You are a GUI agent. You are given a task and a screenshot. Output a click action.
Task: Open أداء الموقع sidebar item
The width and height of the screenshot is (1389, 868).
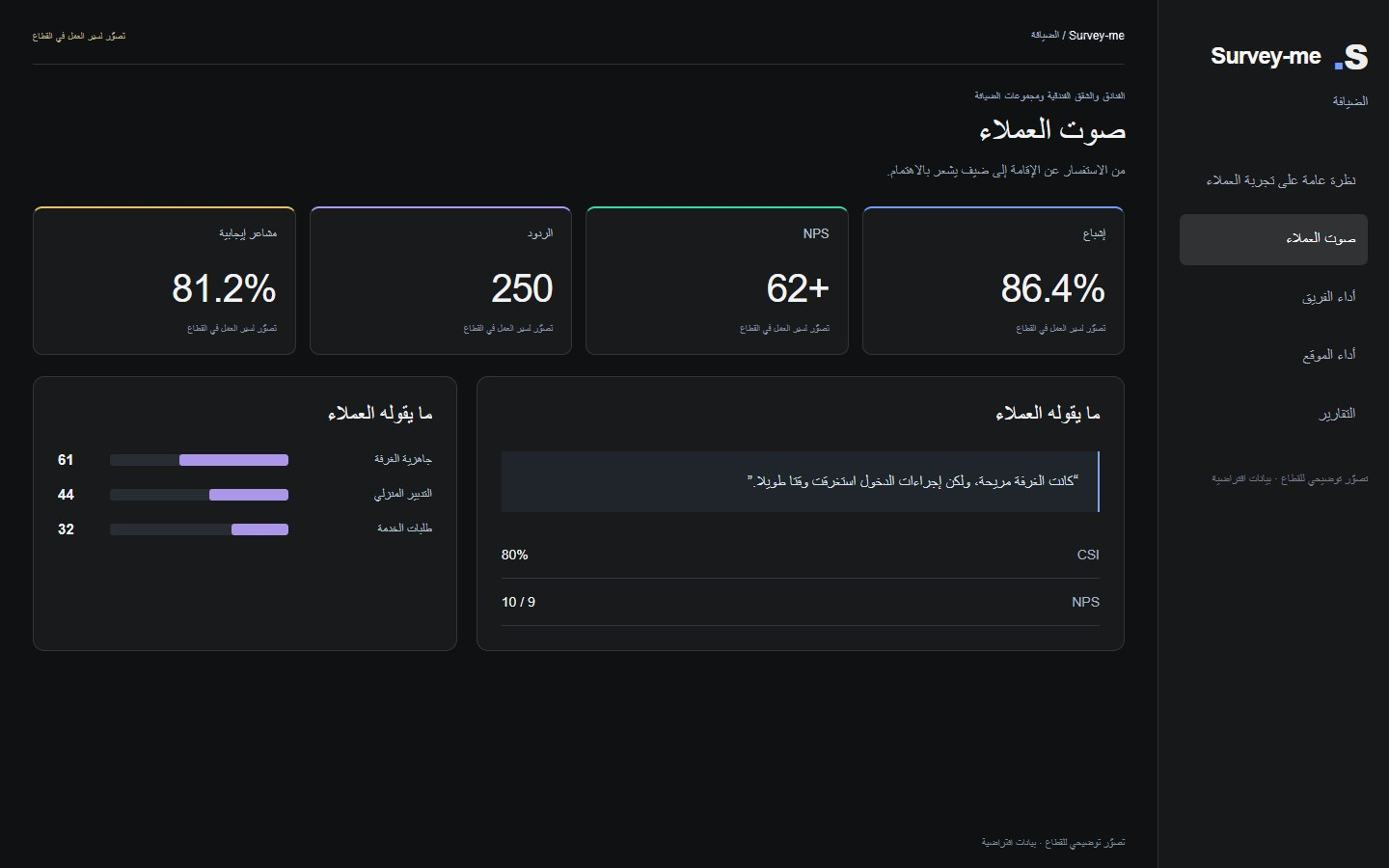(1273, 356)
